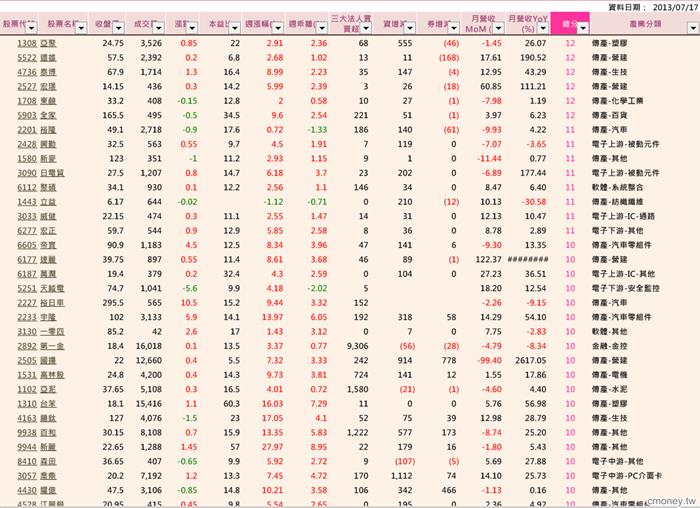The width and height of the screenshot is (700, 508).
Task: Open stock code link 2892
Action: [27, 346]
